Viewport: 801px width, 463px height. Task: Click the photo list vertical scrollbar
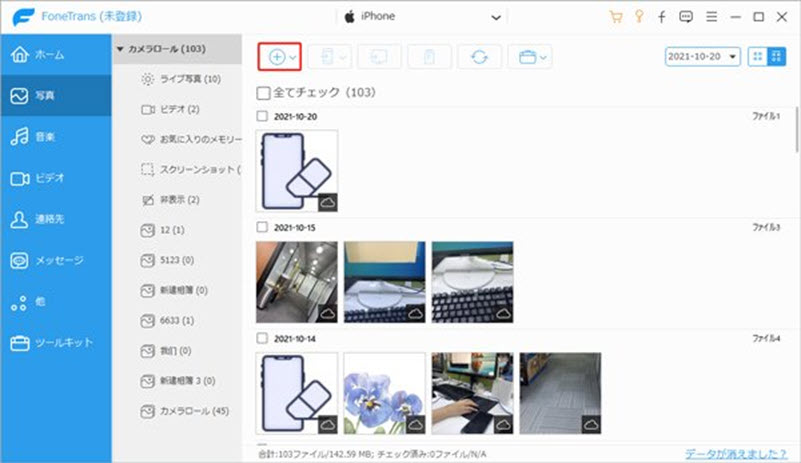[x=797, y=129]
